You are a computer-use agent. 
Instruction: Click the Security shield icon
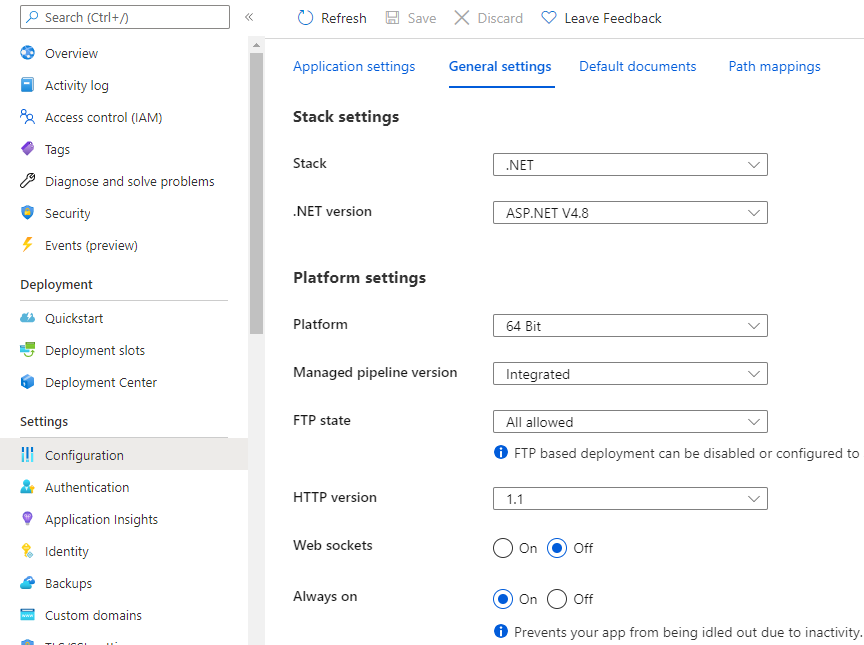pos(28,213)
